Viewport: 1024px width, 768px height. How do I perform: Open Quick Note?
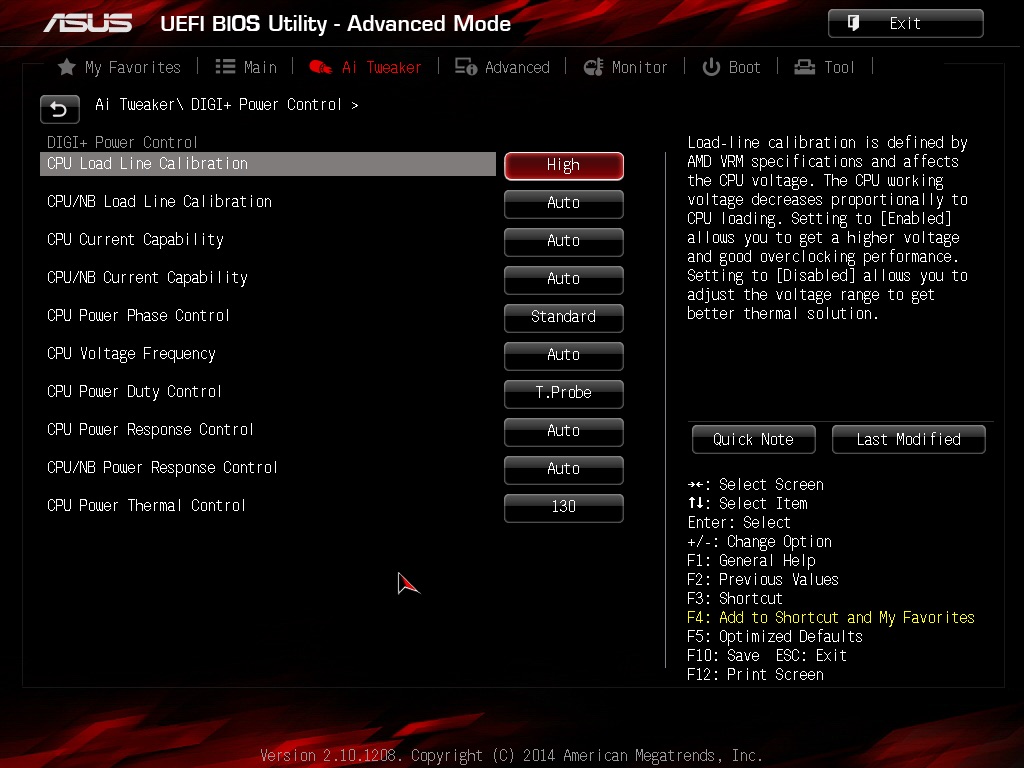(x=754, y=440)
